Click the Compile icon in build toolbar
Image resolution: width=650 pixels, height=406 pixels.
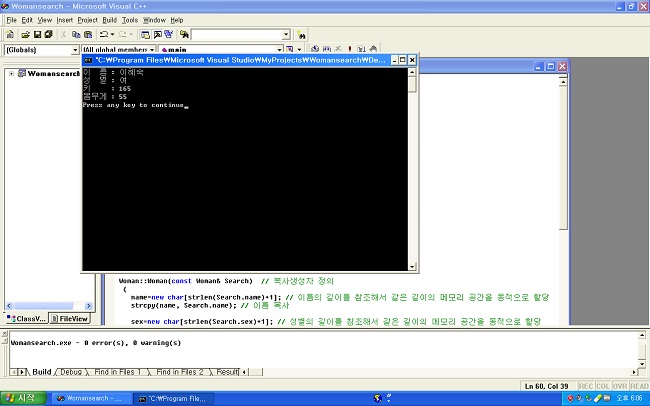[314, 49]
